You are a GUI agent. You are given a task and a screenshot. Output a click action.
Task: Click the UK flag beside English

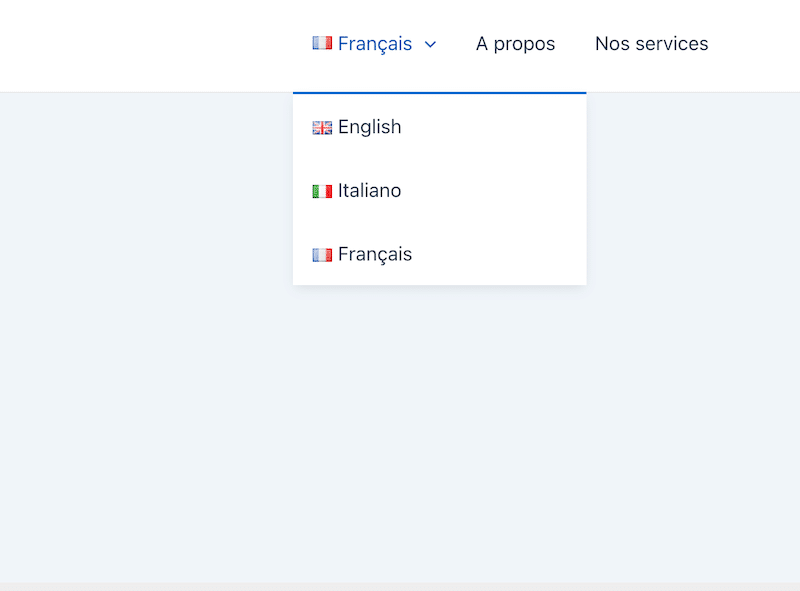click(322, 127)
